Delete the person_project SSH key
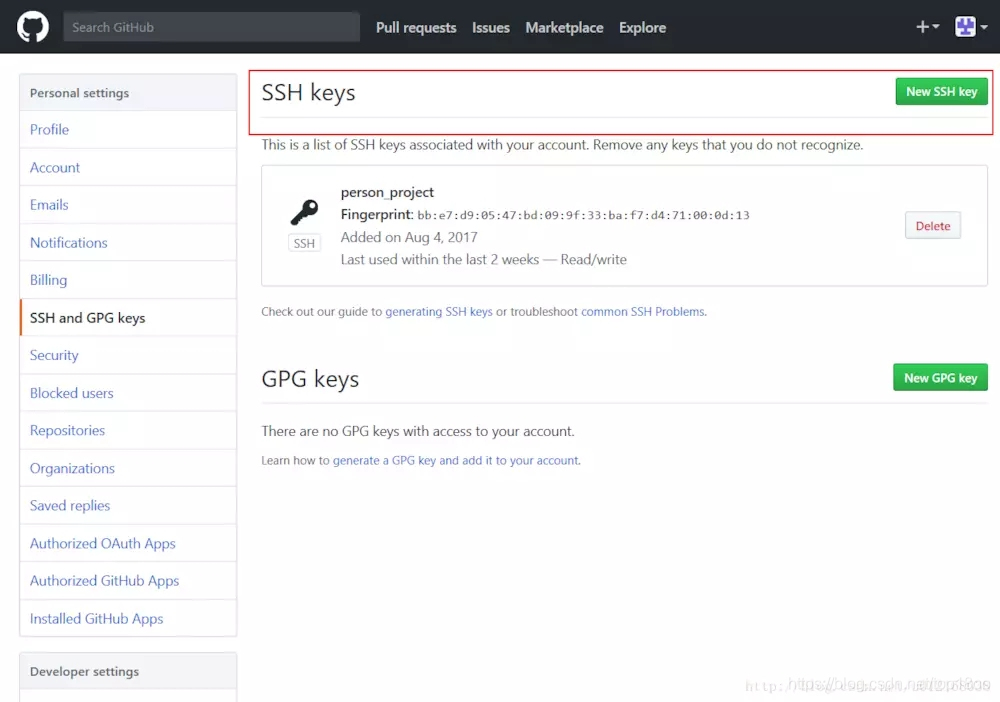This screenshot has height=702, width=1000. (932, 226)
